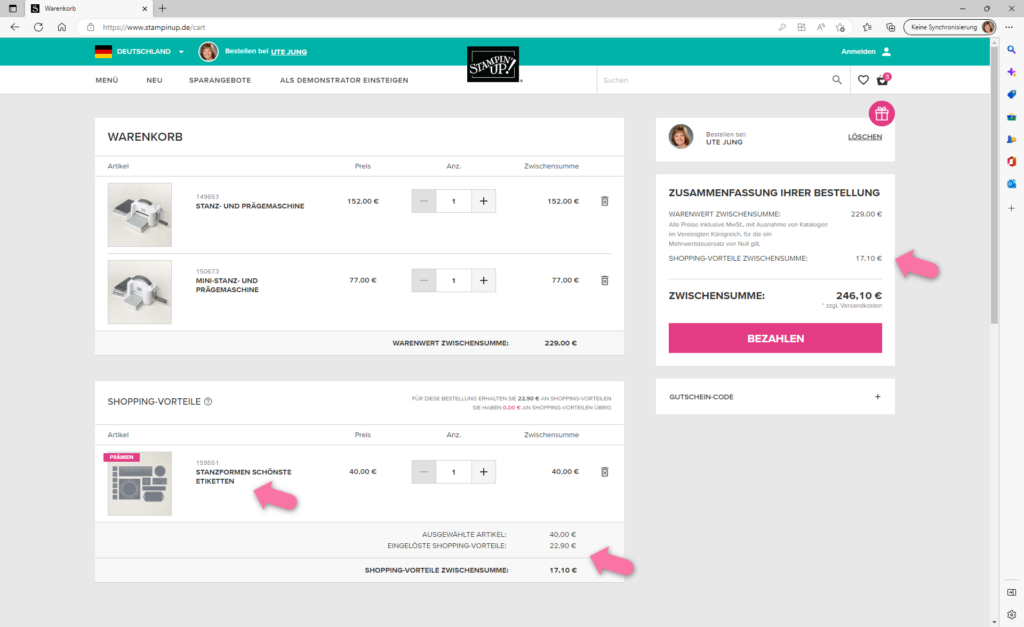
Task: Reload the page with the refresh icon
Action: 39,27
